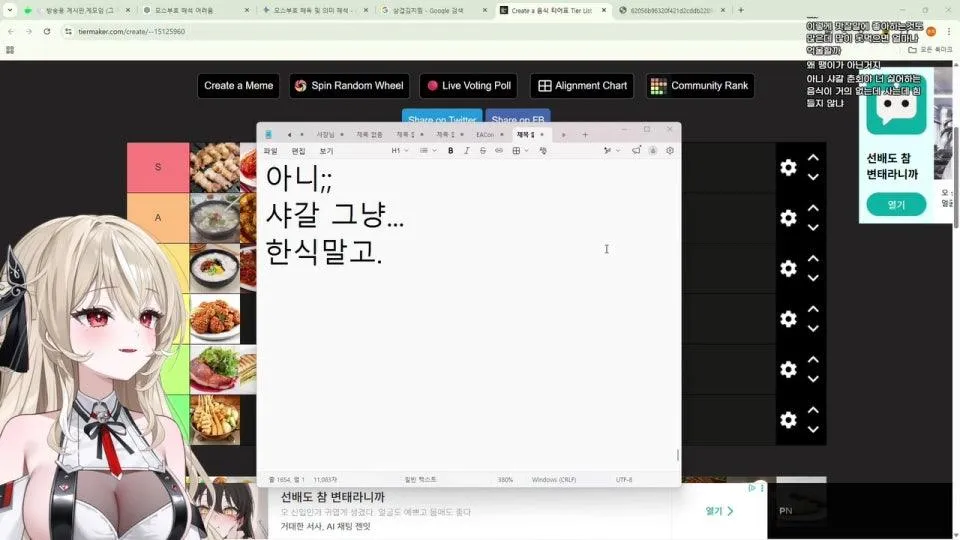
Task: Click the skewers thumbnail in bottom tier
Action: 214,419
